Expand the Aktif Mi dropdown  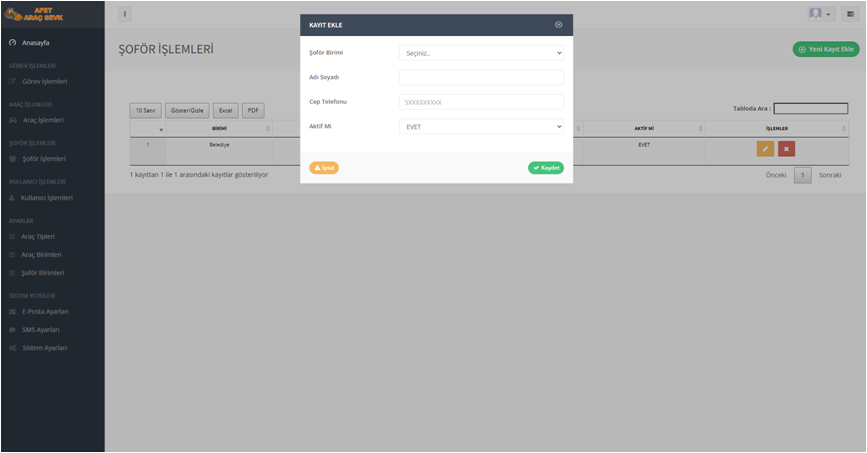481,127
